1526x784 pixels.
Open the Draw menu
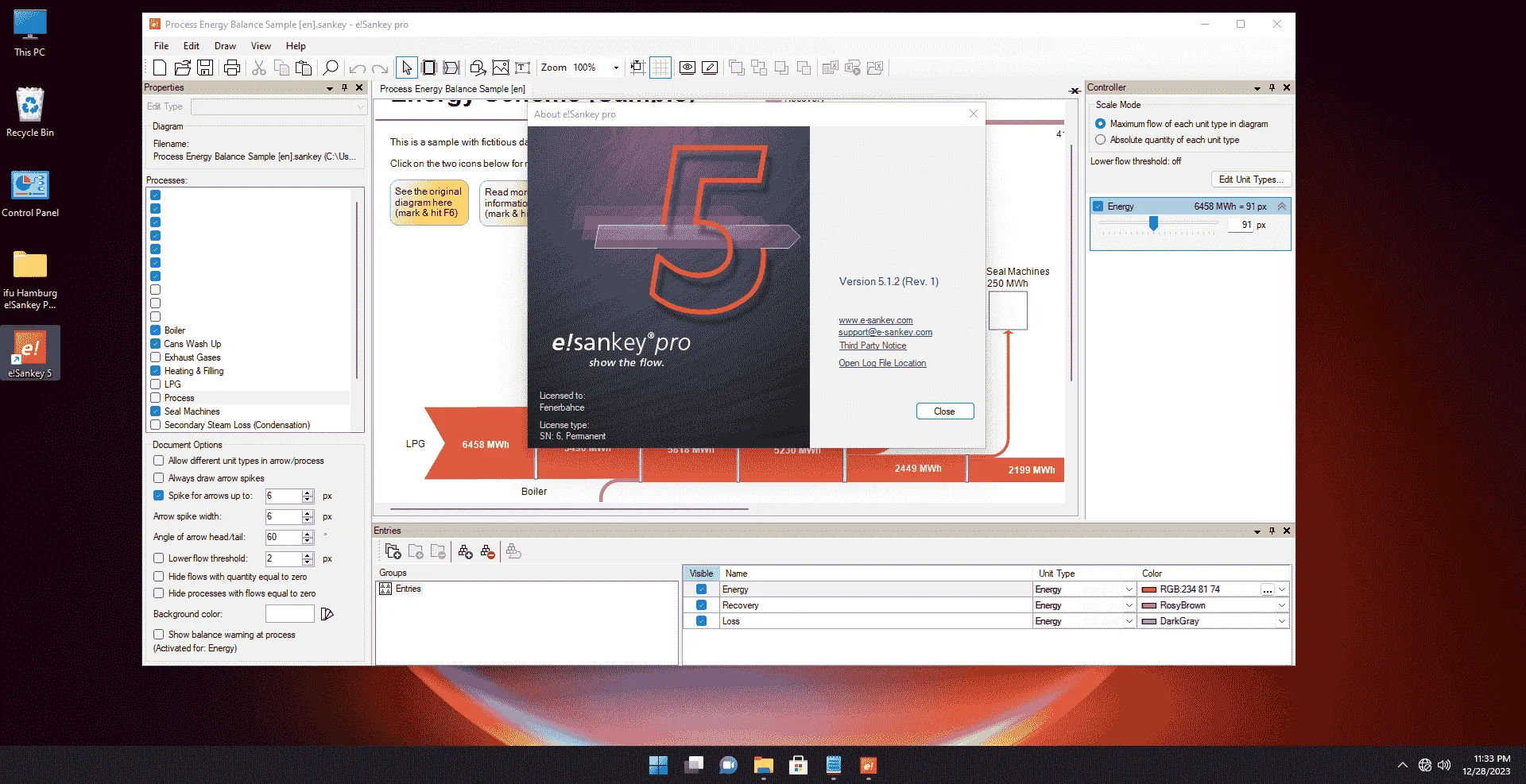point(225,46)
